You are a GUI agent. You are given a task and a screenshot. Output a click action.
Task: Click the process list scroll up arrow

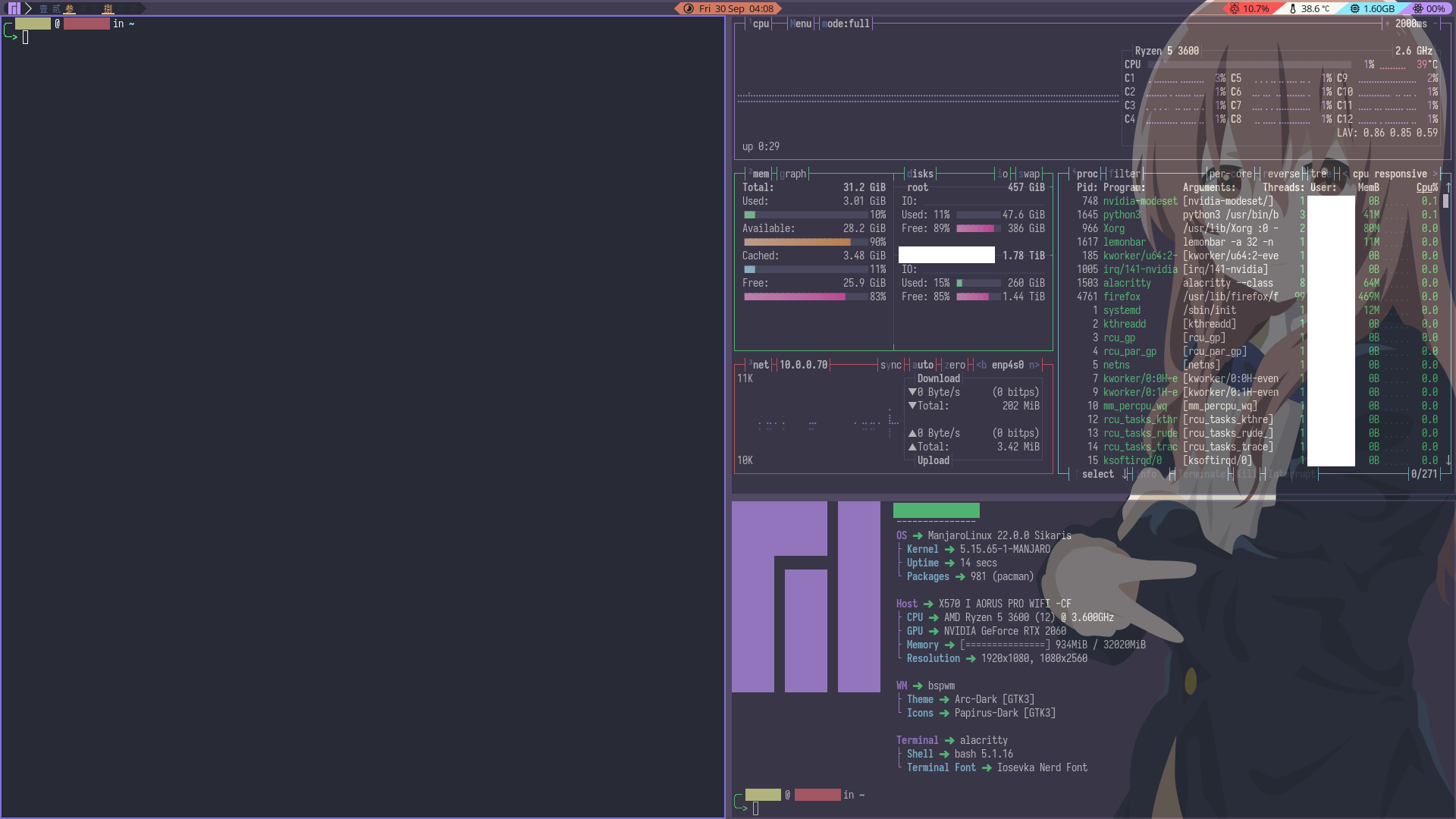click(1448, 187)
